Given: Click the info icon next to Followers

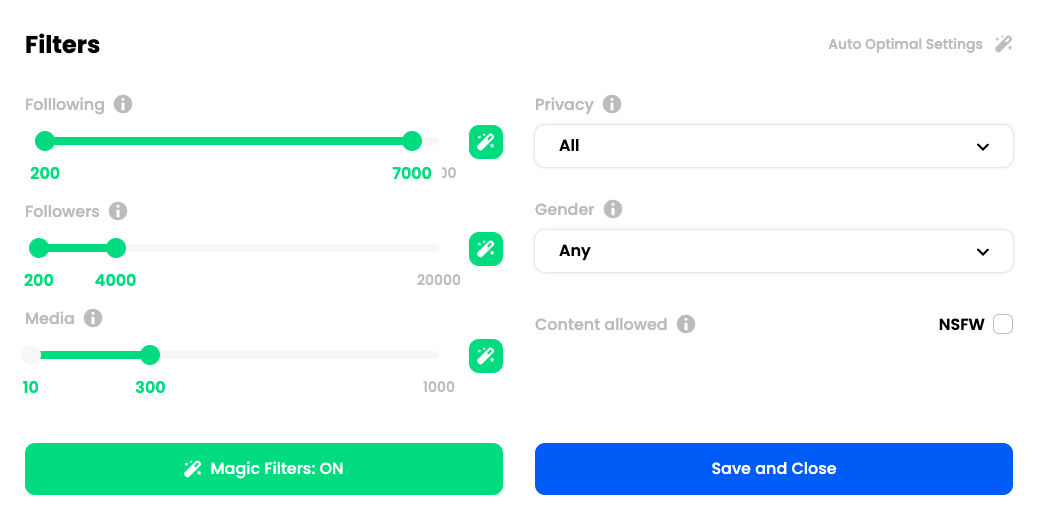Looking at the screenshot, I should tap(118, 211).
